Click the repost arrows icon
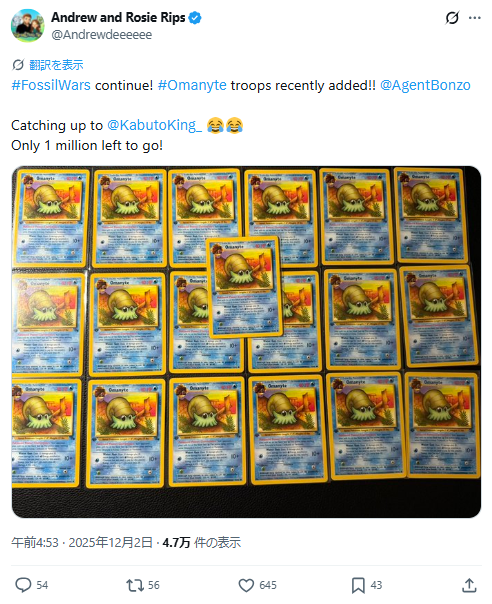Image resolution: width=492 pixels, height=604 pixels. 135,585
